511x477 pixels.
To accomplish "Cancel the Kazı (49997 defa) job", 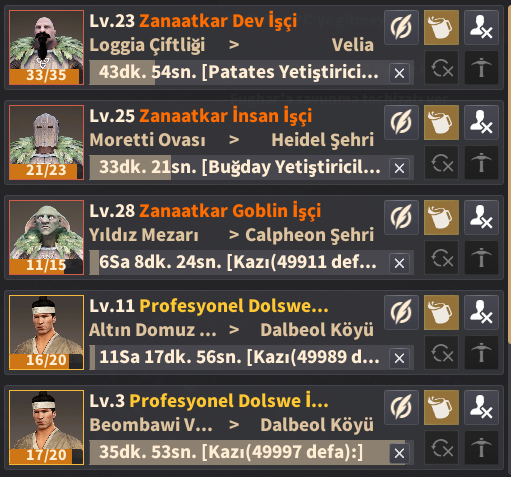I will pyautogui.click(x=399, y=453).
